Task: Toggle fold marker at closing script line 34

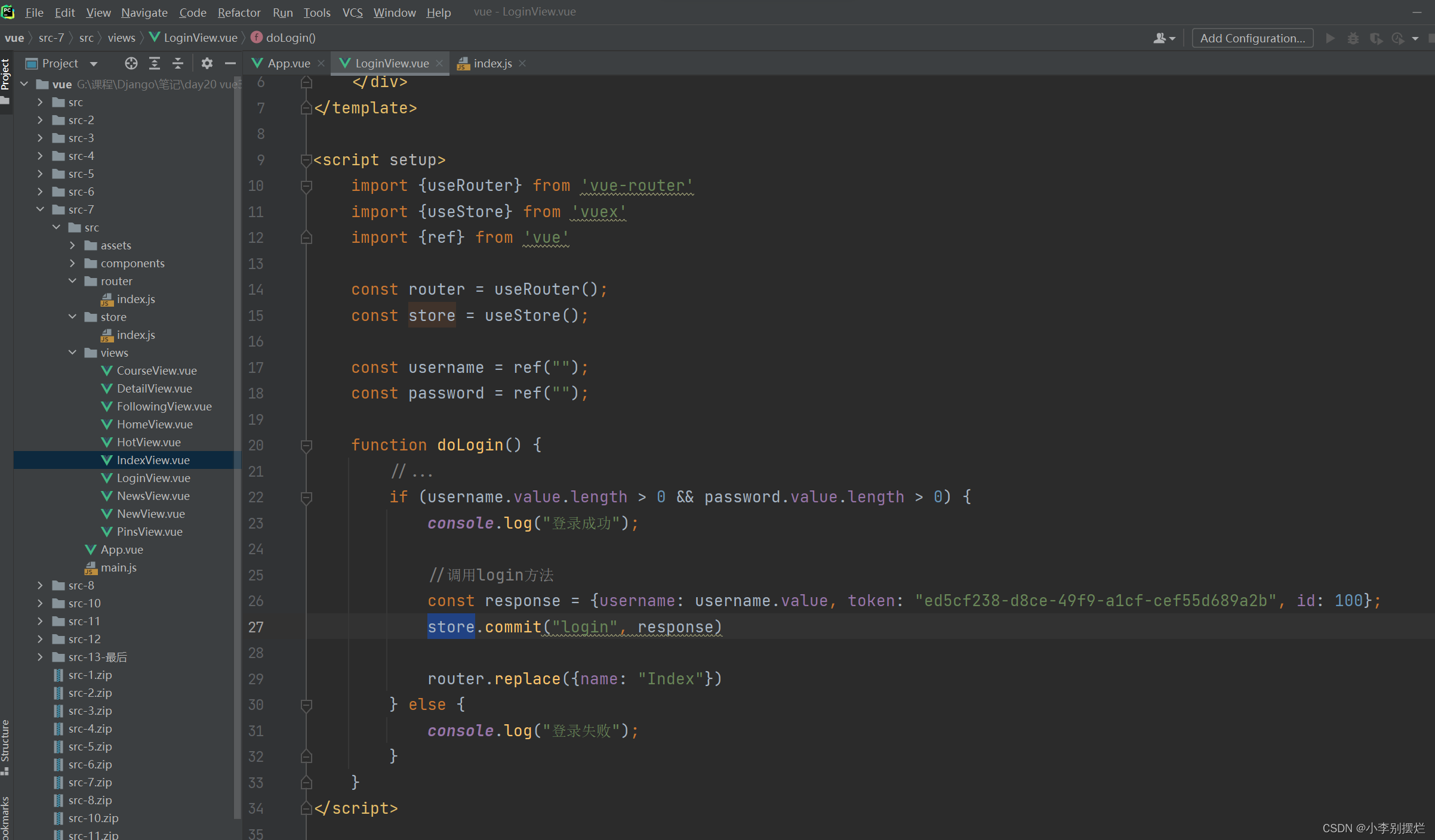Action: [x=306, y=808]
